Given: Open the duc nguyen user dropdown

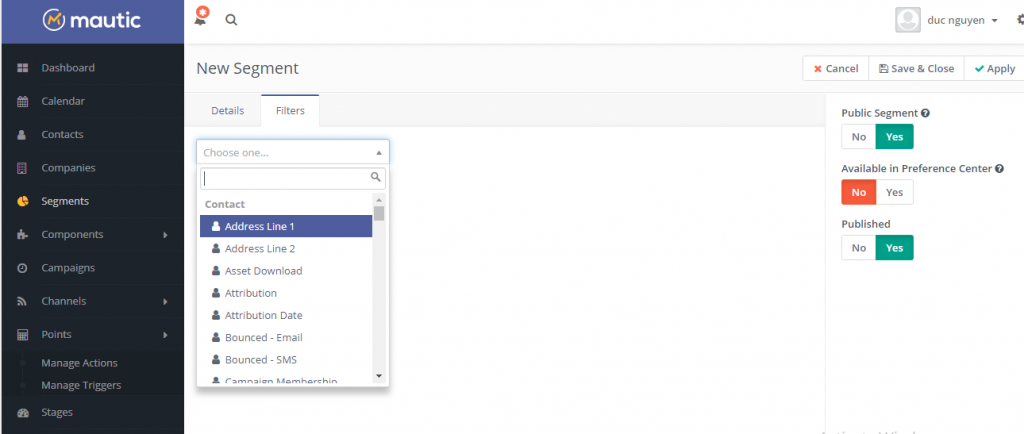Looking at the screenshot, I should coord(948,20).
